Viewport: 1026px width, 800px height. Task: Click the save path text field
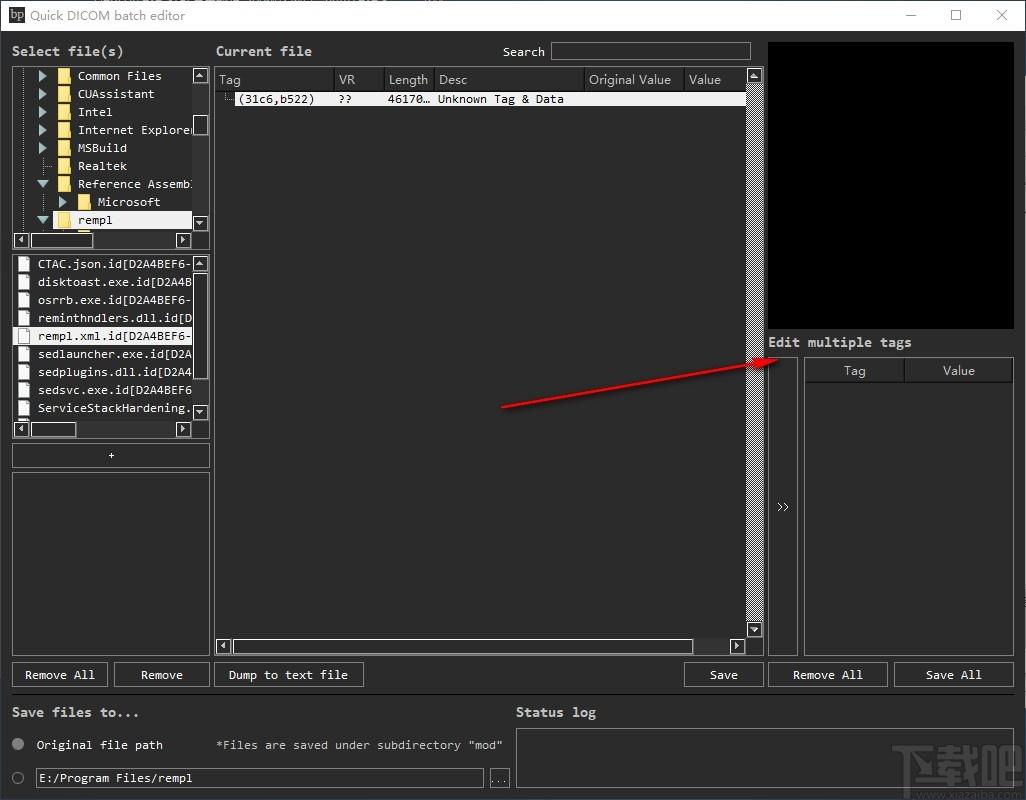[x=260, y=778]
